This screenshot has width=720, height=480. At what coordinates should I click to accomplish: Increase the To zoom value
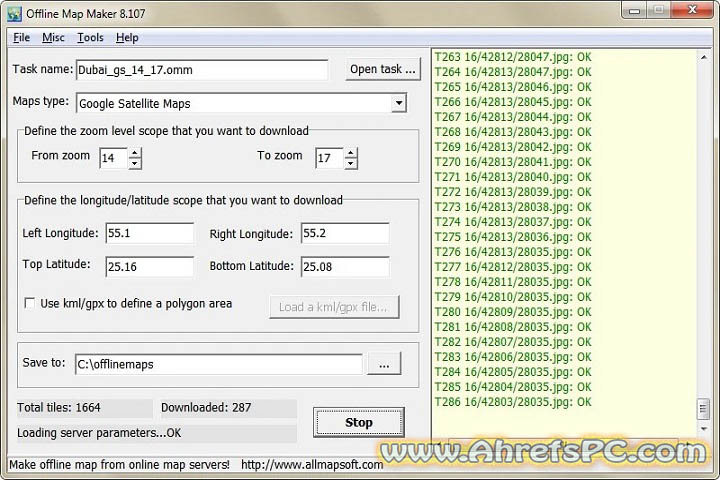click(350, 153)
